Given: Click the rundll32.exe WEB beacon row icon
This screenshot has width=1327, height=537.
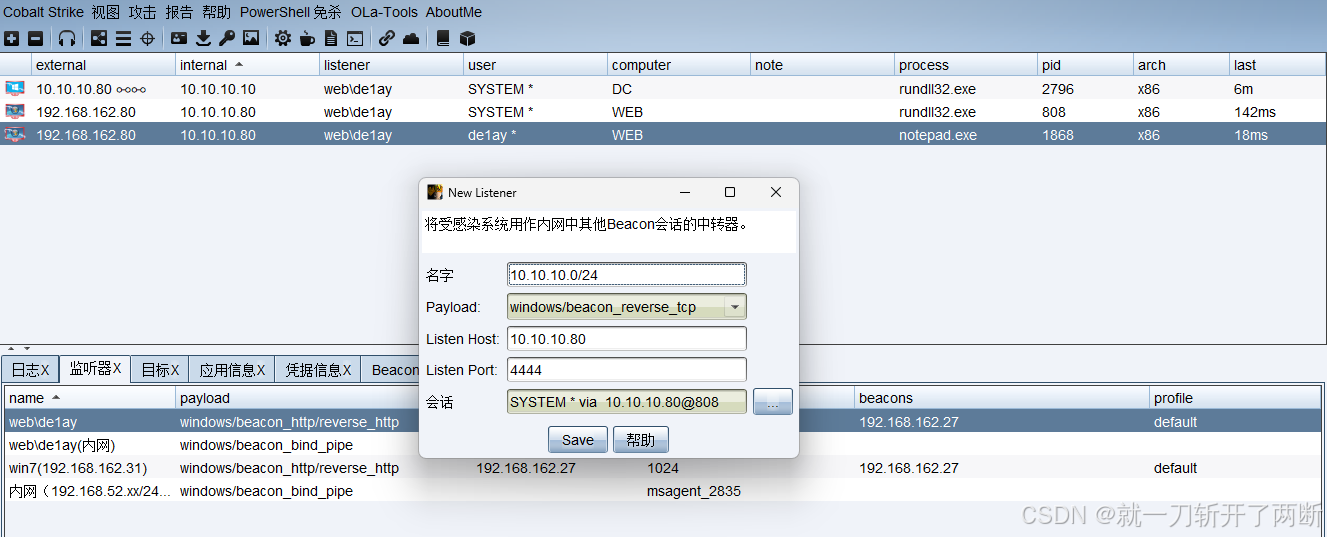Looking at the screenshot, I should pos(15,111).
